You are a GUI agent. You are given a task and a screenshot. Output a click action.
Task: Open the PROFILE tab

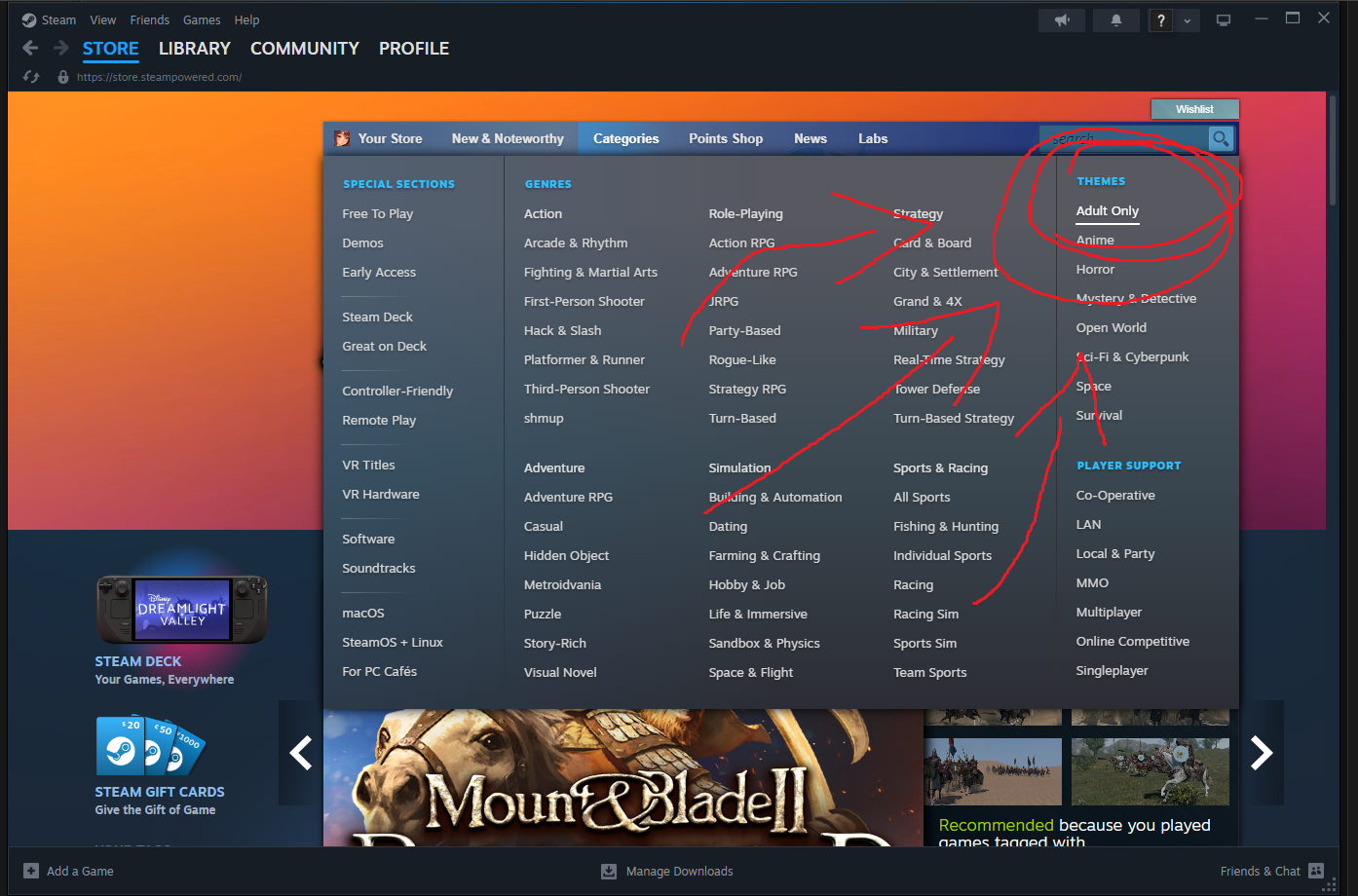(414, 48)
